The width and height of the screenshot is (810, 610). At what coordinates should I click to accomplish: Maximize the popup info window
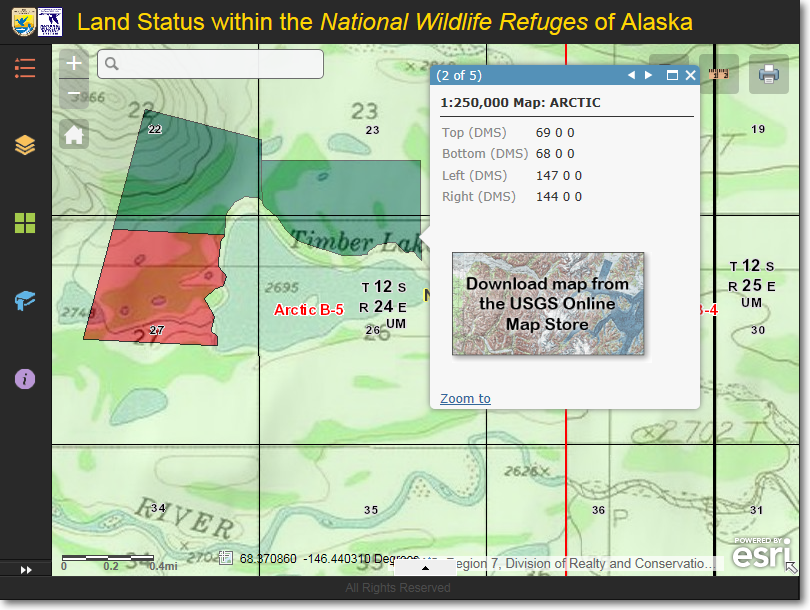pos(672,76)
